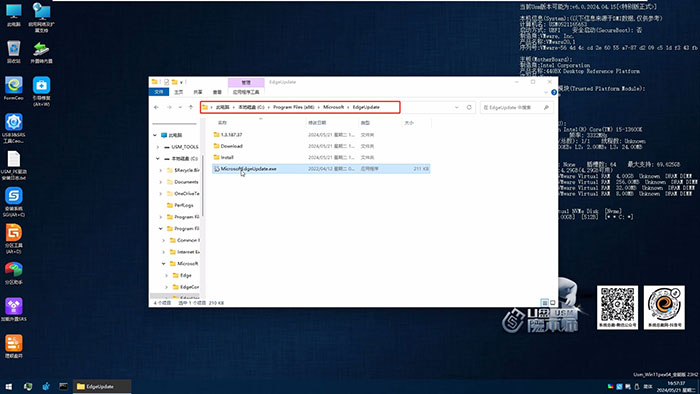Open the 分区助手 desktop icon
This screenshot has width=700, height=394.
point(13,273)
